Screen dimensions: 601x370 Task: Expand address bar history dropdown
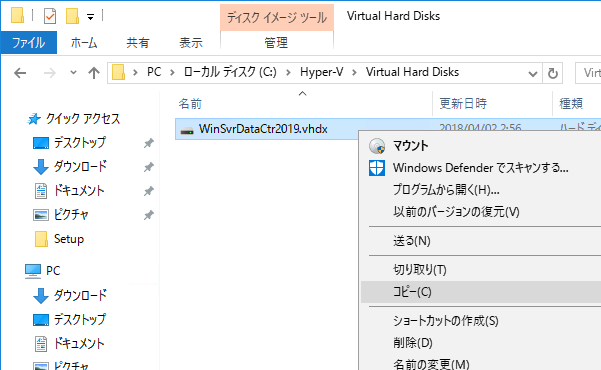point(532,73)
